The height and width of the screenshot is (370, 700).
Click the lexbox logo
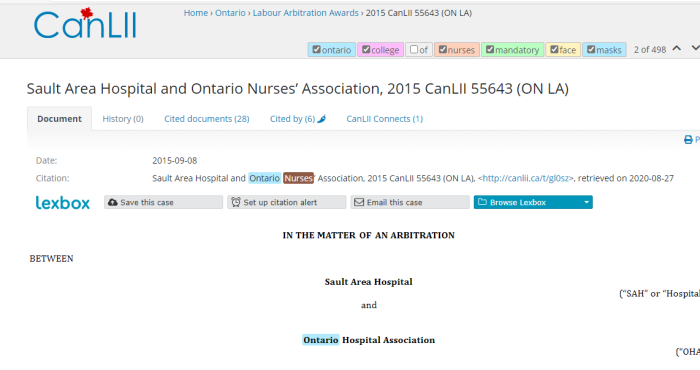pyautogui.click(x=62, y=203)
